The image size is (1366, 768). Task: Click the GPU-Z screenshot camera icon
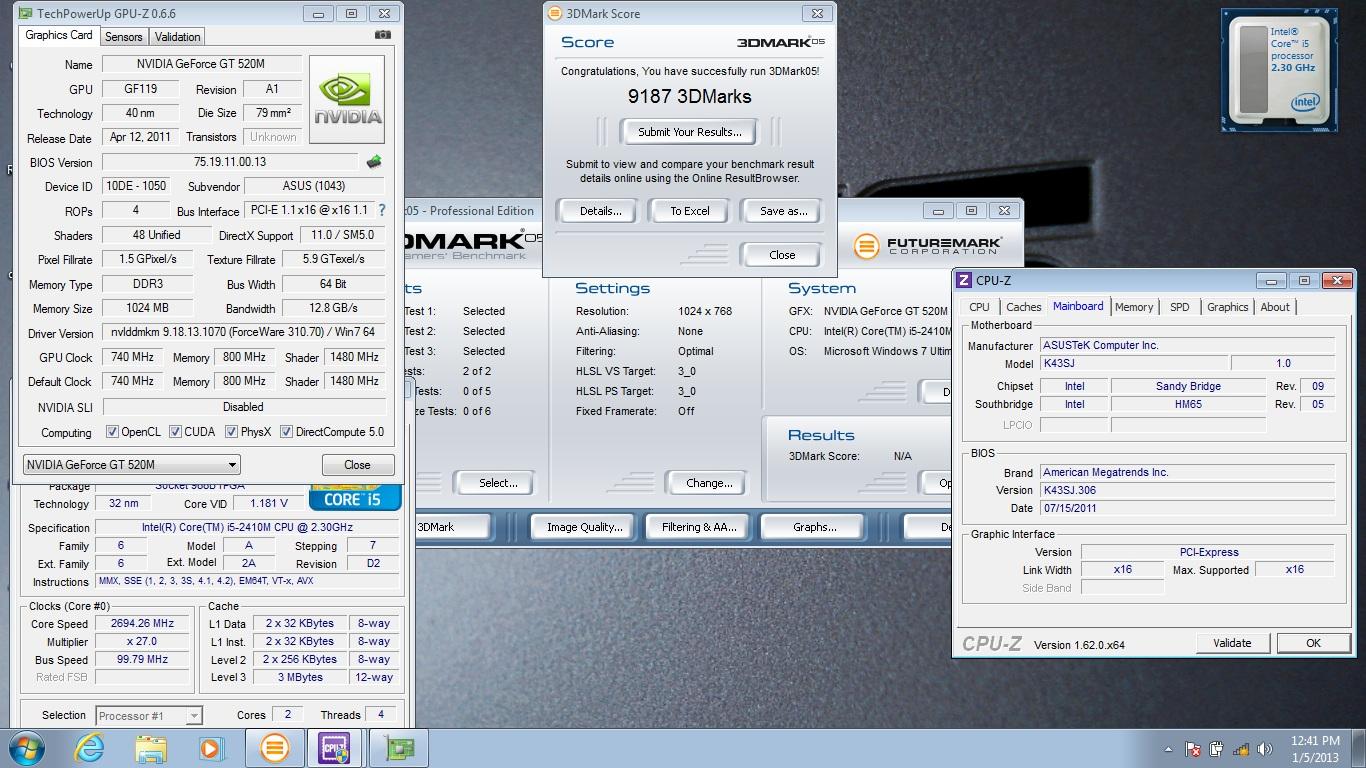click(x=382, y=35)
